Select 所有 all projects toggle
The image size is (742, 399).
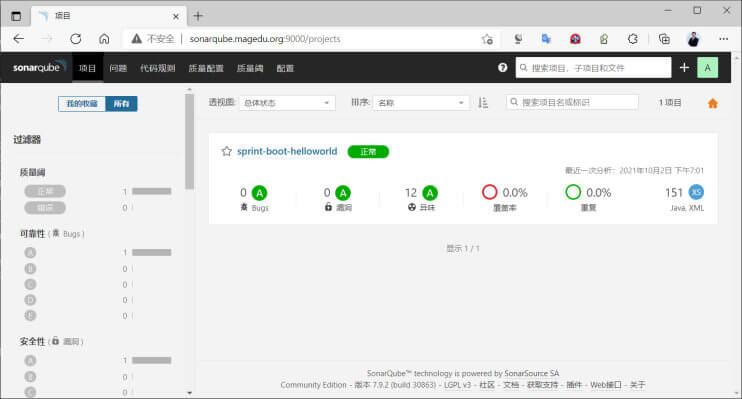(122, 104)
